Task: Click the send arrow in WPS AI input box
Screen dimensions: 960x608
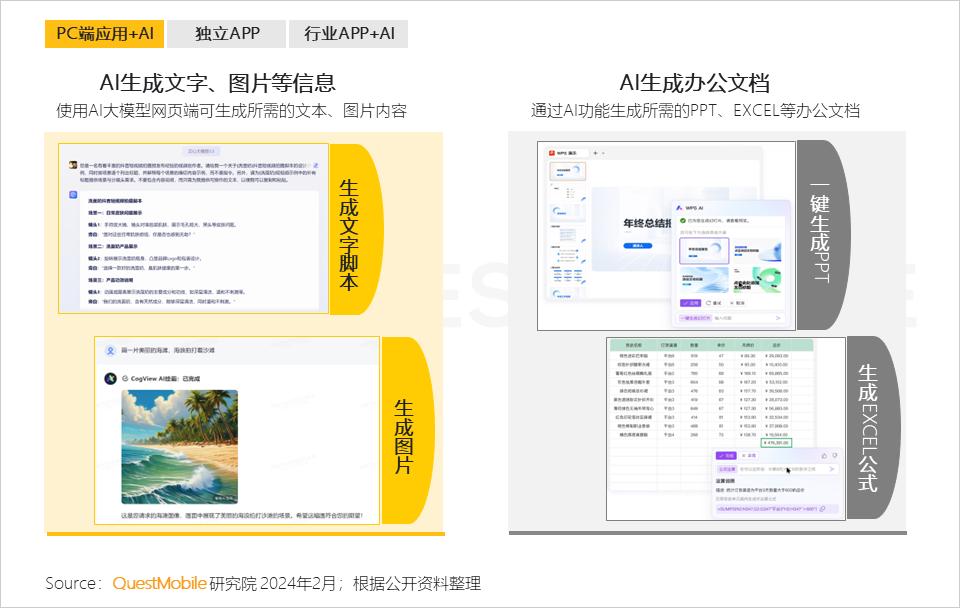Action: coord(778,317)
